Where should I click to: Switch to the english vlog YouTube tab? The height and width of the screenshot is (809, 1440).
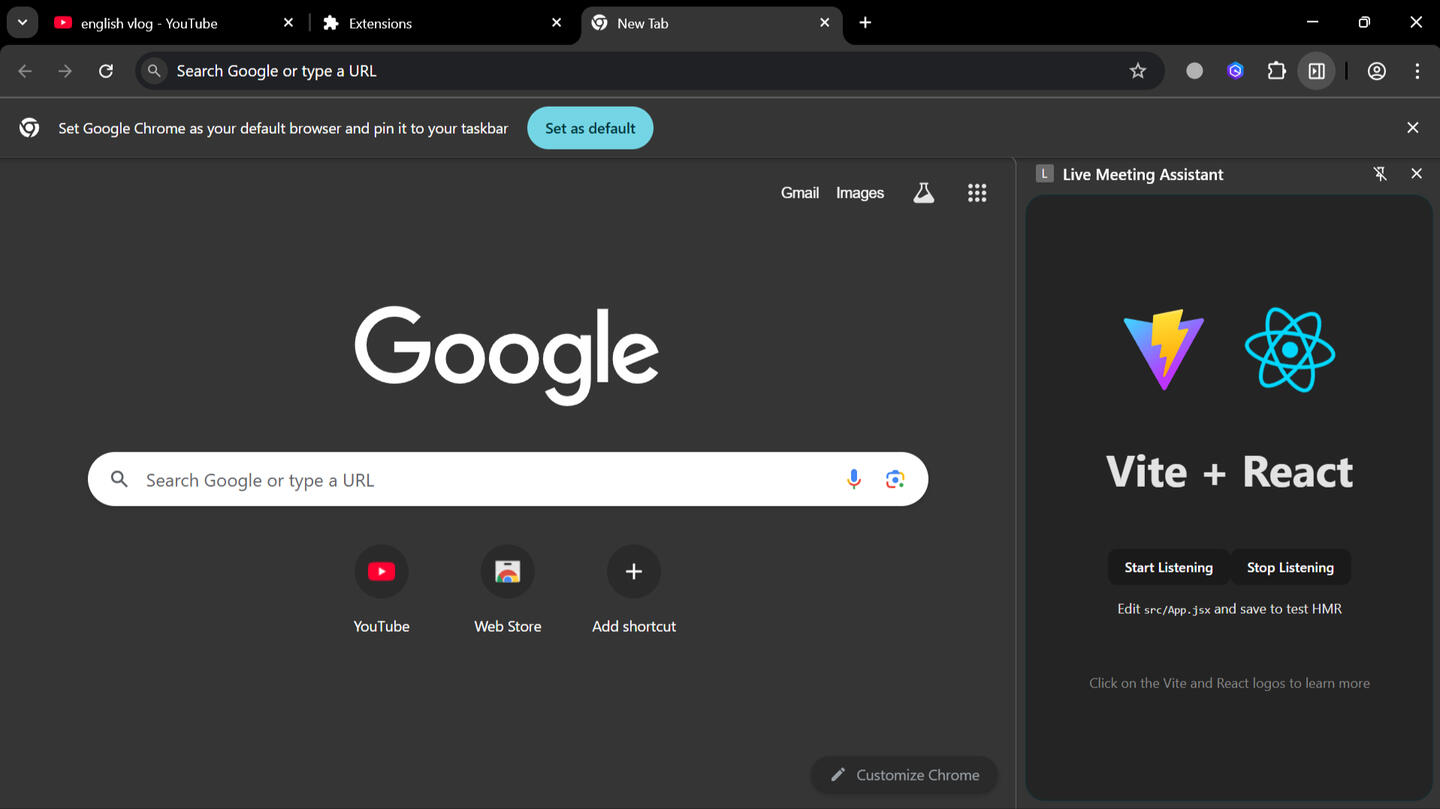coord(150,23)
